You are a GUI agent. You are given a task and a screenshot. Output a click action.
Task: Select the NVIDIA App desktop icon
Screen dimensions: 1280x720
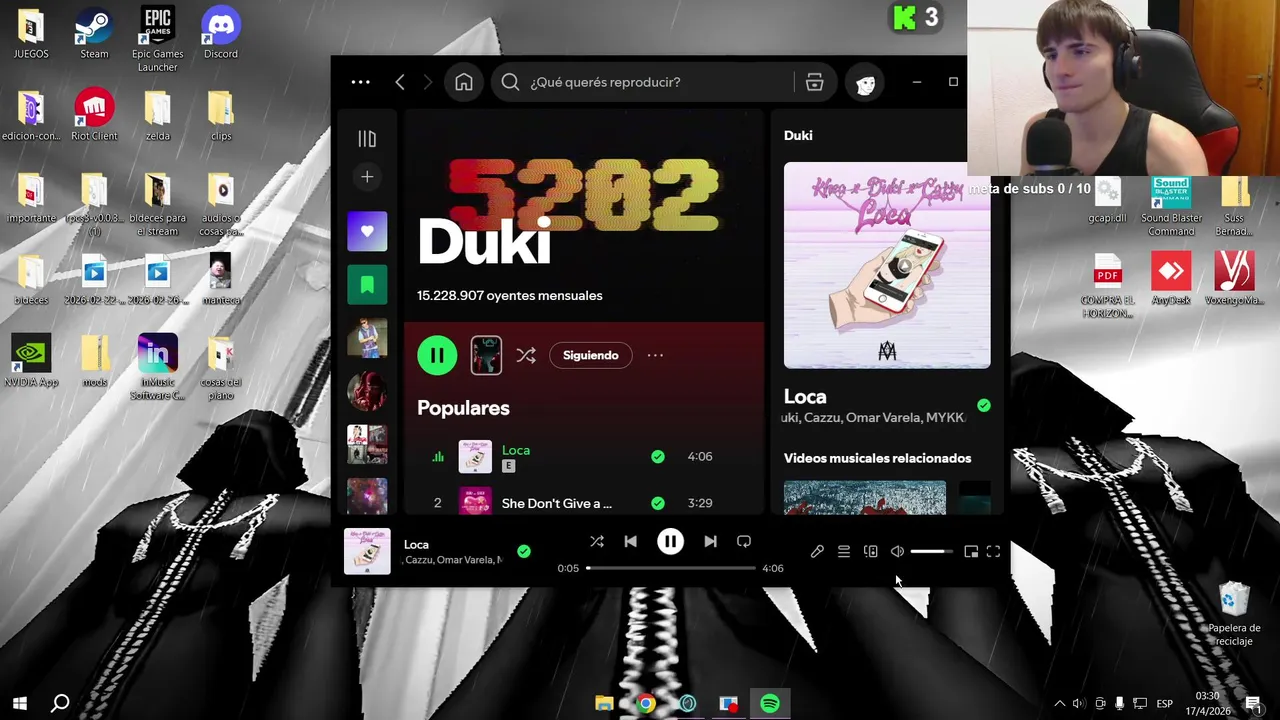pos(31,361)
